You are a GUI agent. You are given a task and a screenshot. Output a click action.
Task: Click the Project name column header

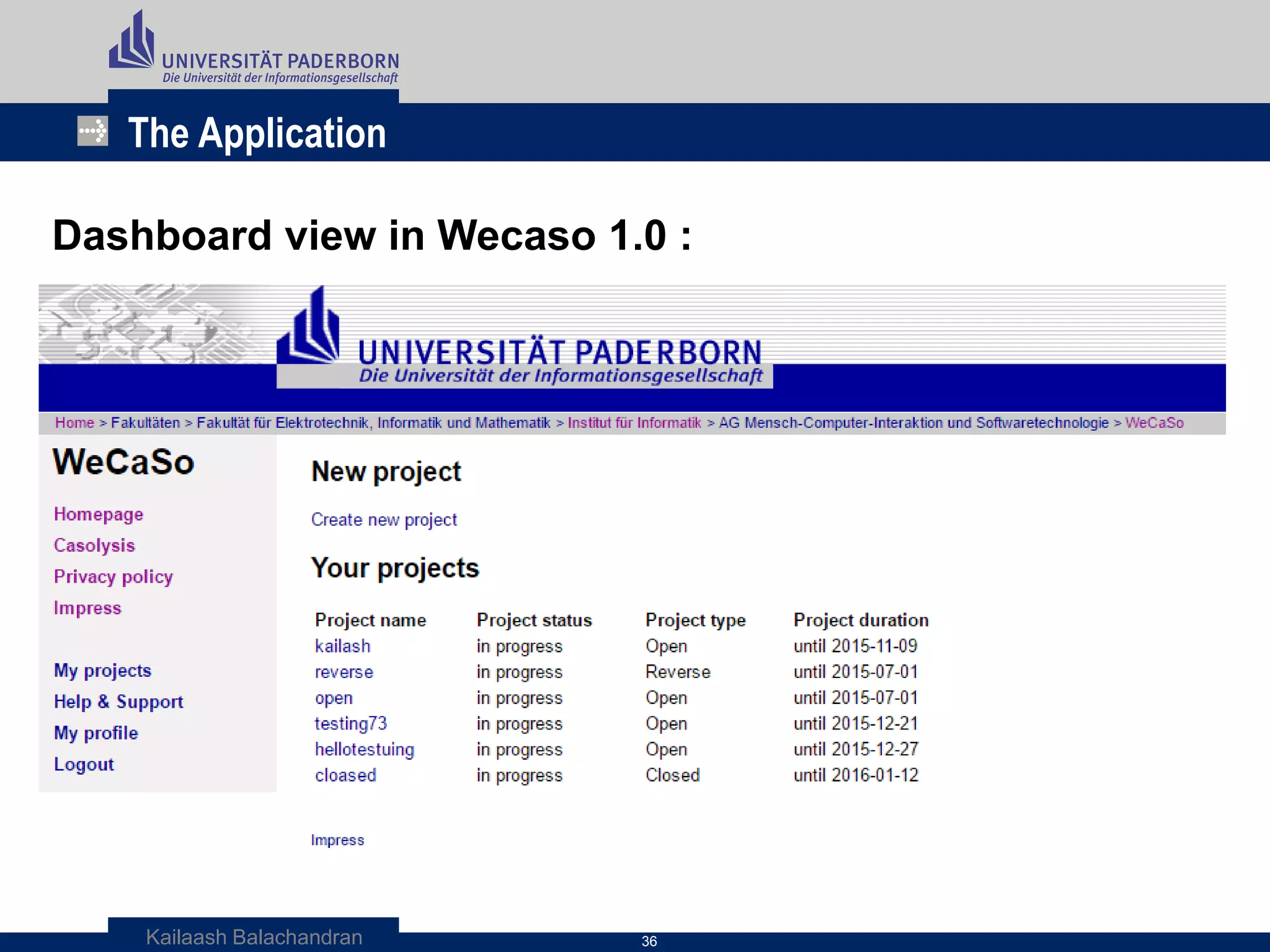370,620
